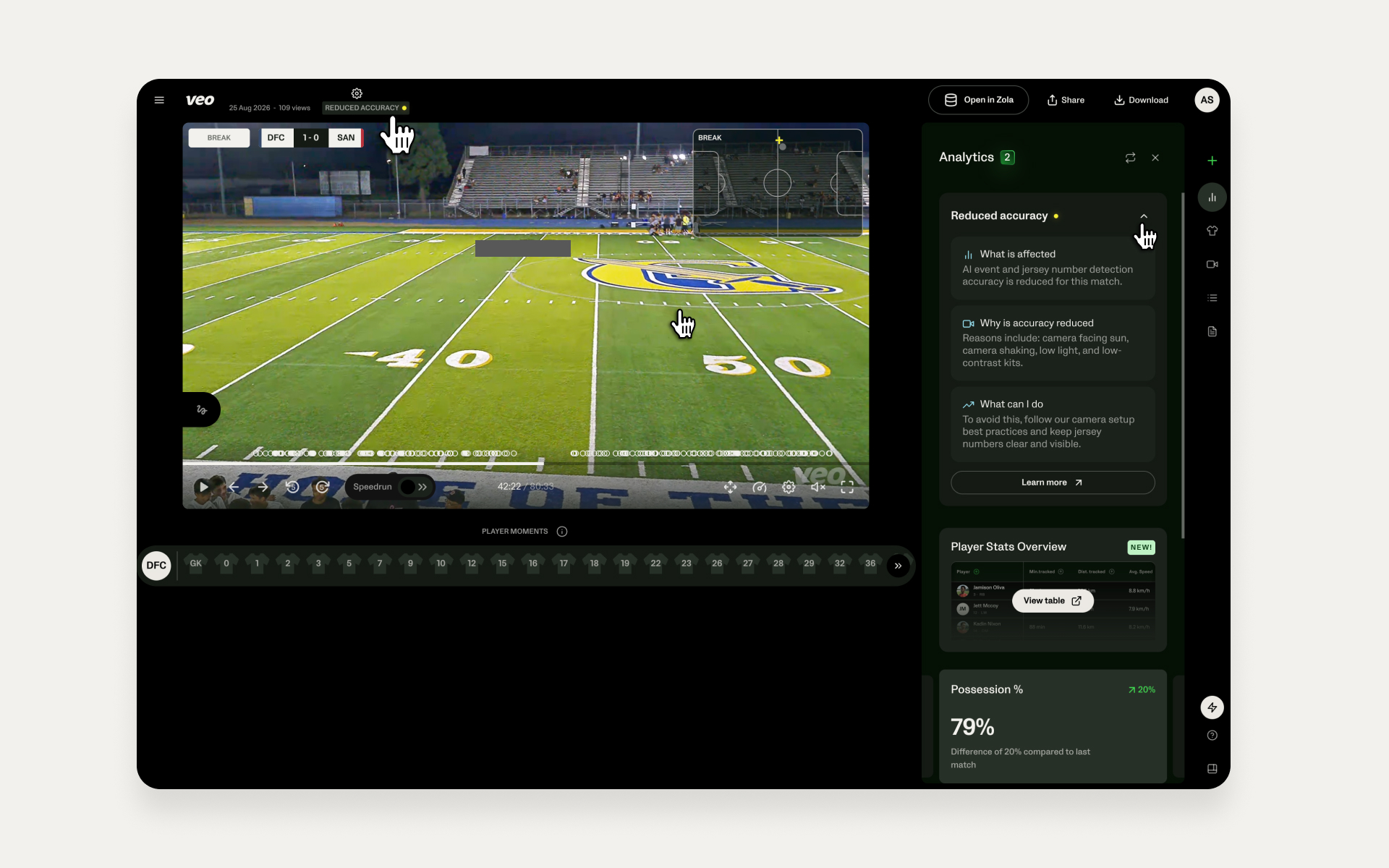Screen dimensions: 1389x868
Task: Click Open in Zola button
Action: 979,100
